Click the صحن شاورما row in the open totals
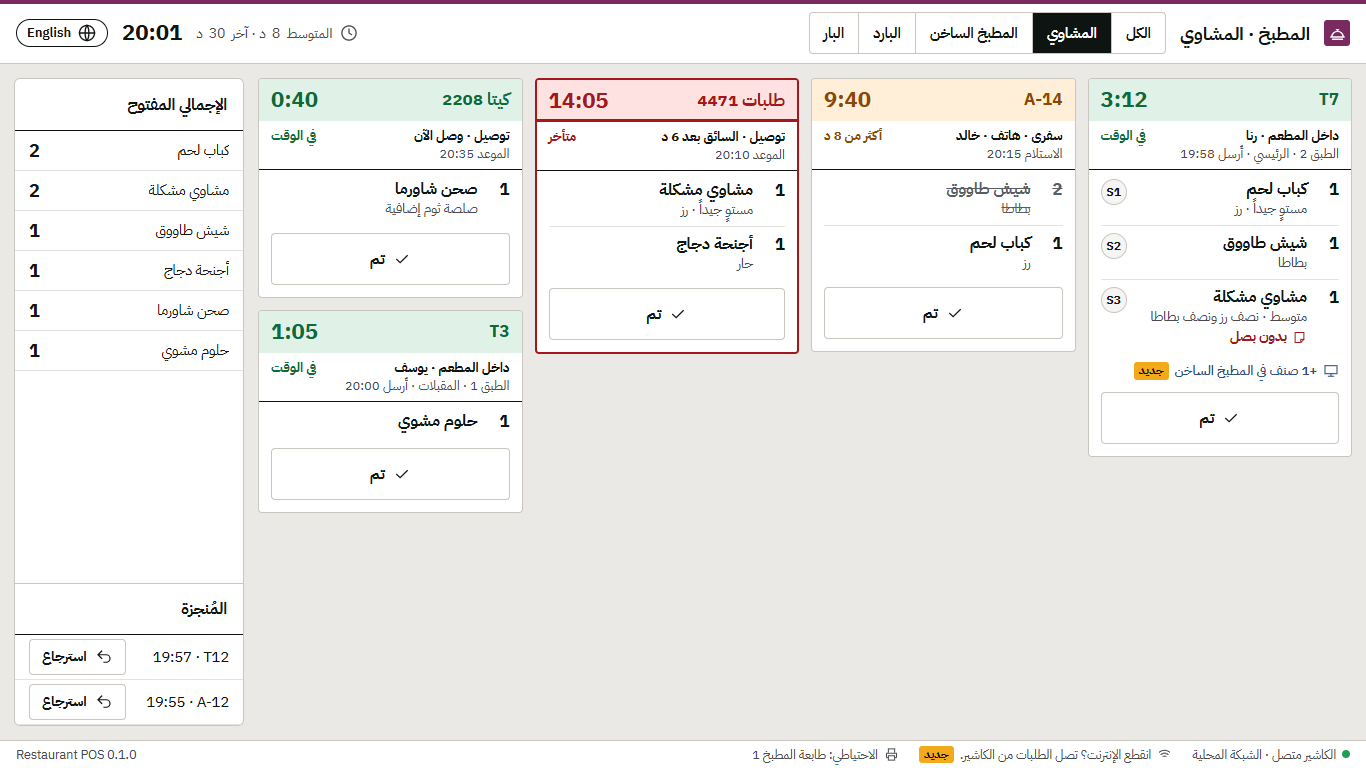 129,311
